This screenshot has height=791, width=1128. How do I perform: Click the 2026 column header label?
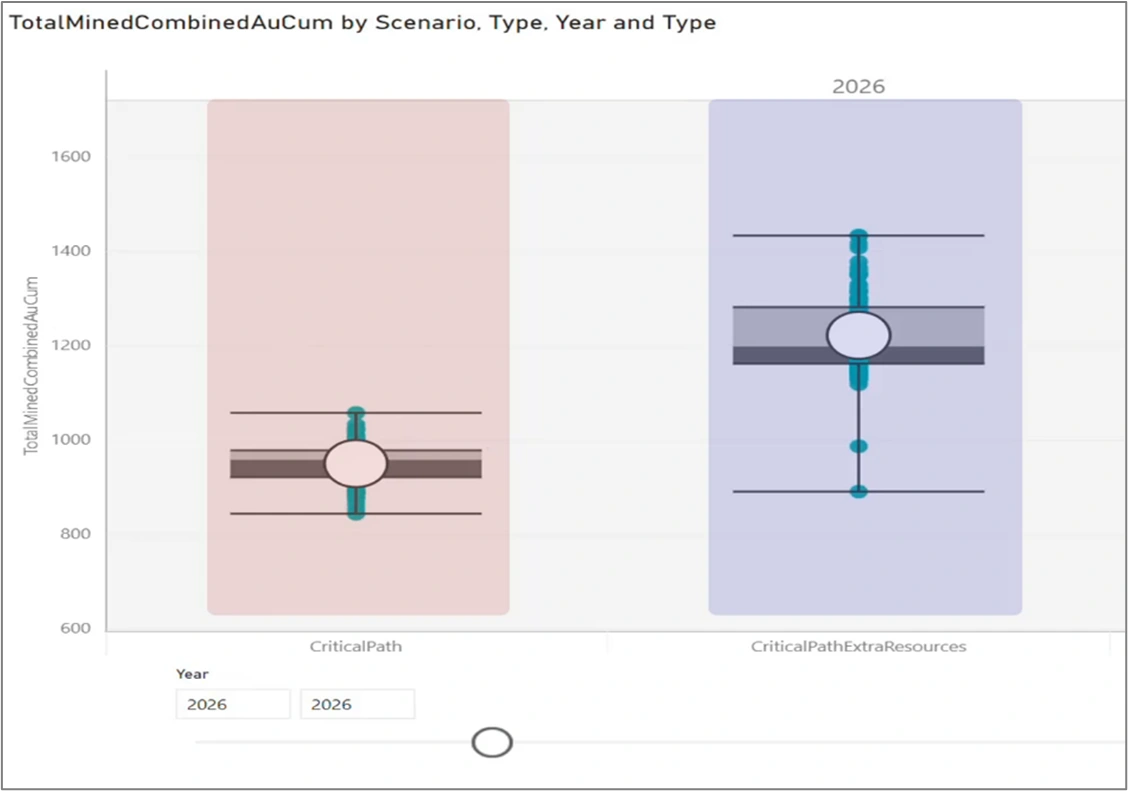click(x=858, y=86)
